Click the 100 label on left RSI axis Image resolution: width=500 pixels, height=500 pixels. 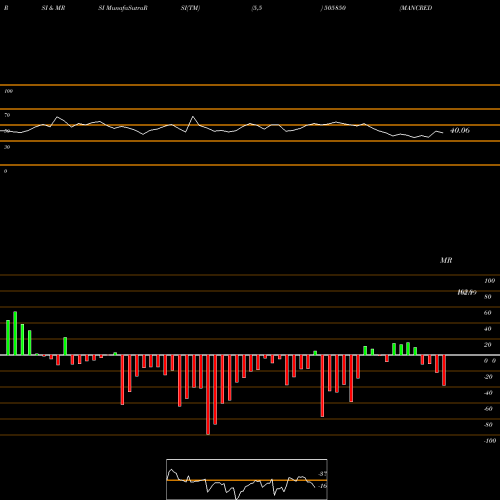pos(8,91)
